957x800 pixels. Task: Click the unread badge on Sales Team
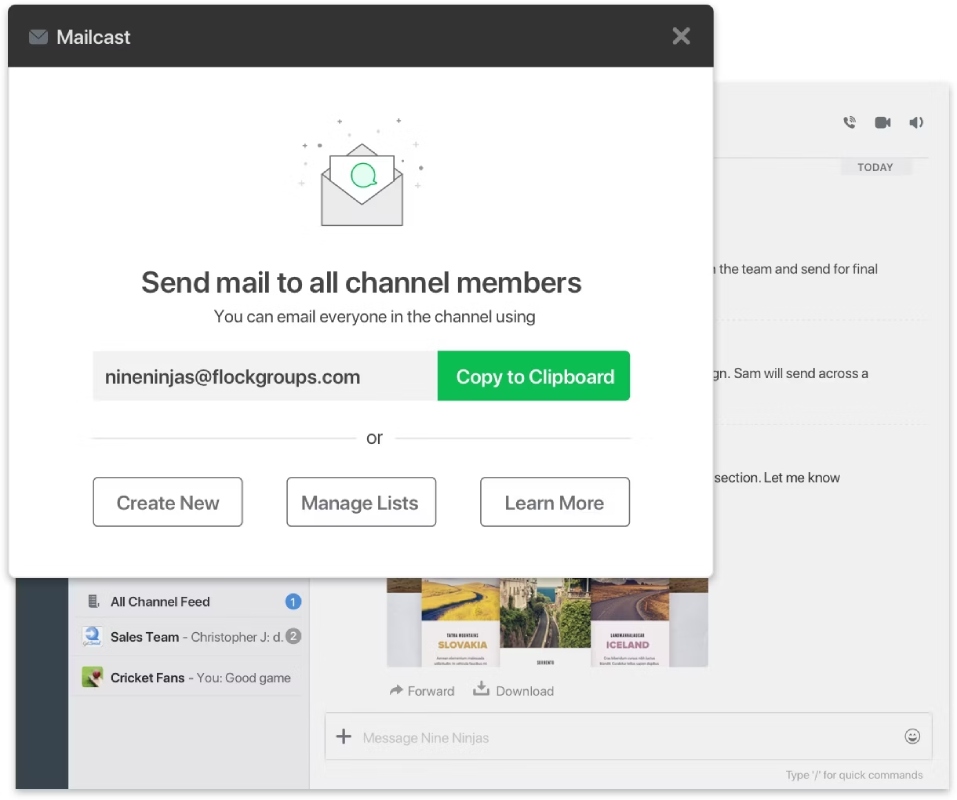[294, 636]
